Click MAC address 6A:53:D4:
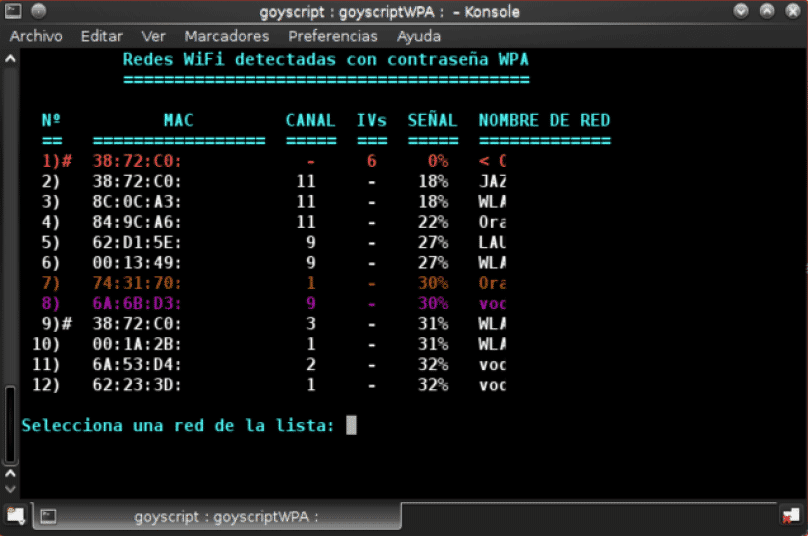 [x=137, y=364]
